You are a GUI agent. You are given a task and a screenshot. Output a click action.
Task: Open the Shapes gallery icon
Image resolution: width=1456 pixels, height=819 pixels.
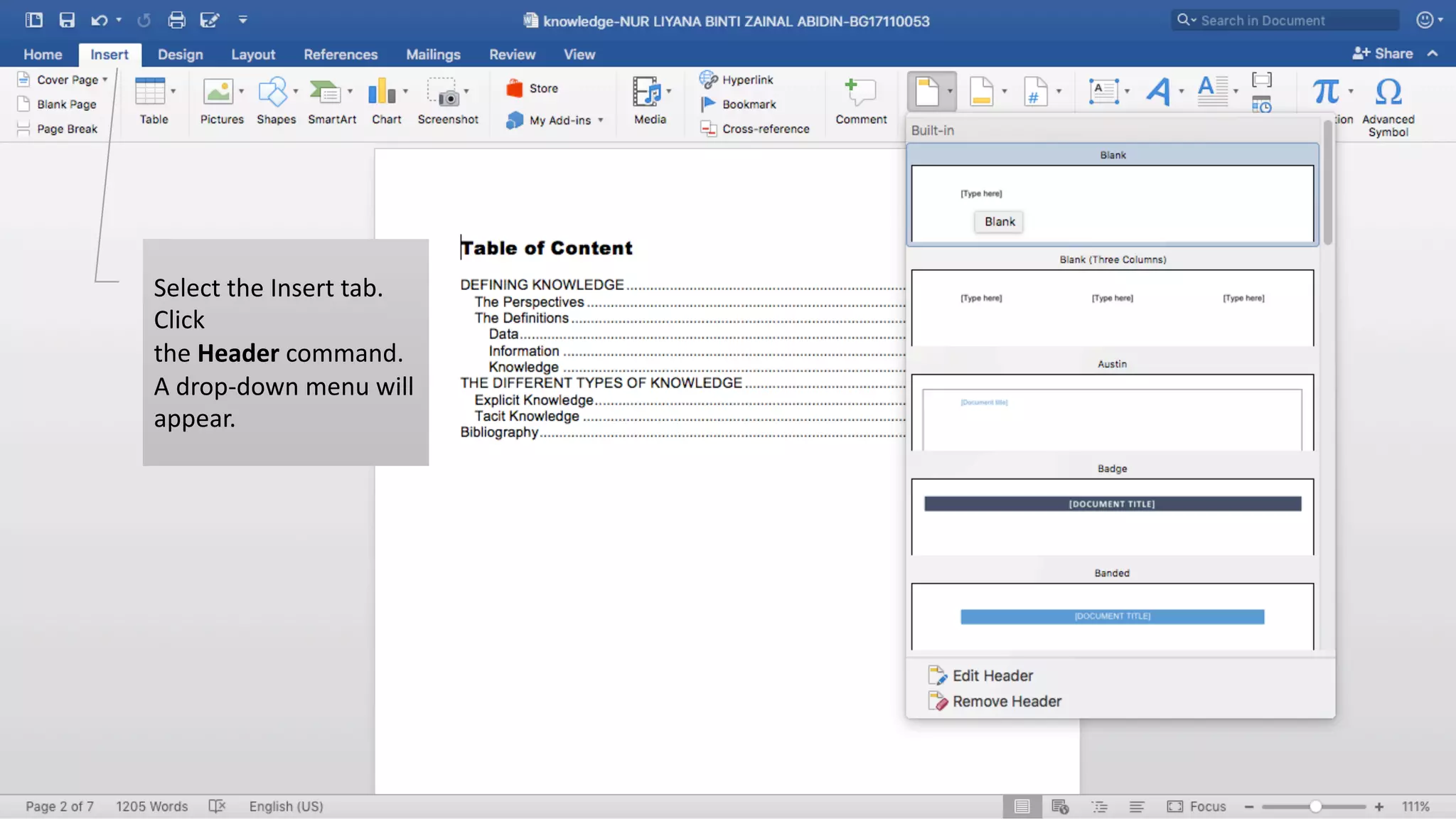tap(272, 92)
